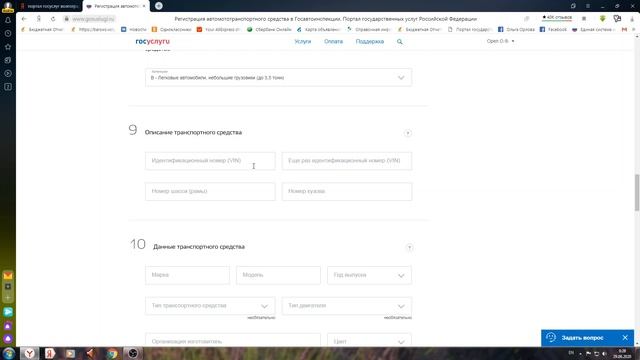The height and width of the screenshot is (360, 640).
Task: Expand user account dropdown Орел О.В.
Action: tap(500, 41)
